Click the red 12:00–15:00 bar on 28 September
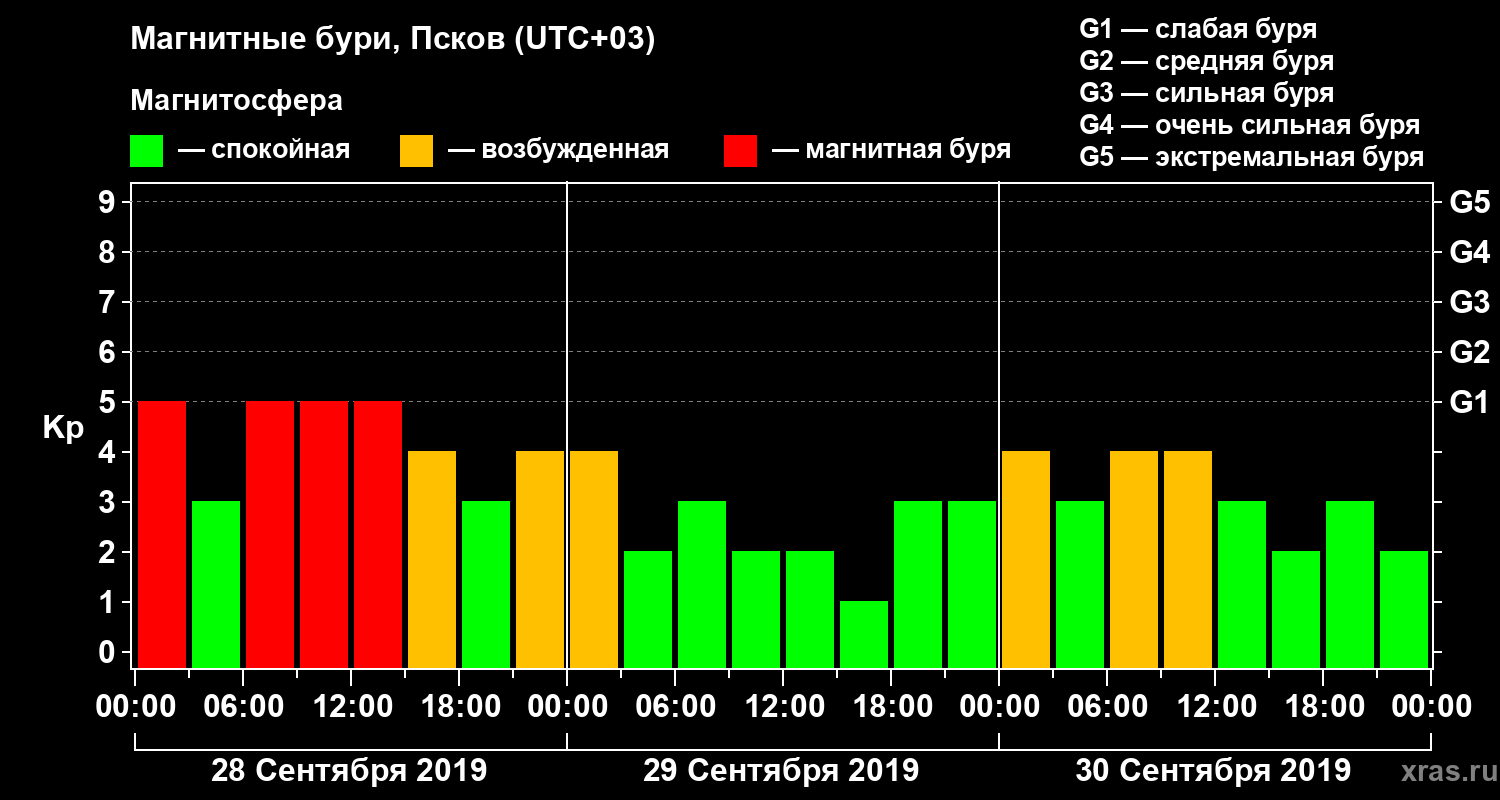 [x=378, y=534]
